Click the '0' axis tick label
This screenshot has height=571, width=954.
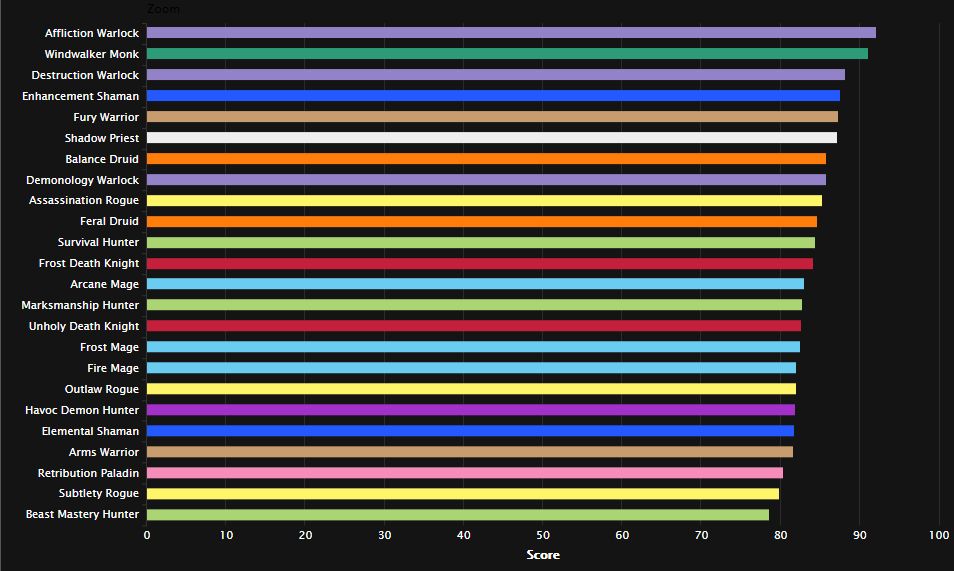[147, 535]
